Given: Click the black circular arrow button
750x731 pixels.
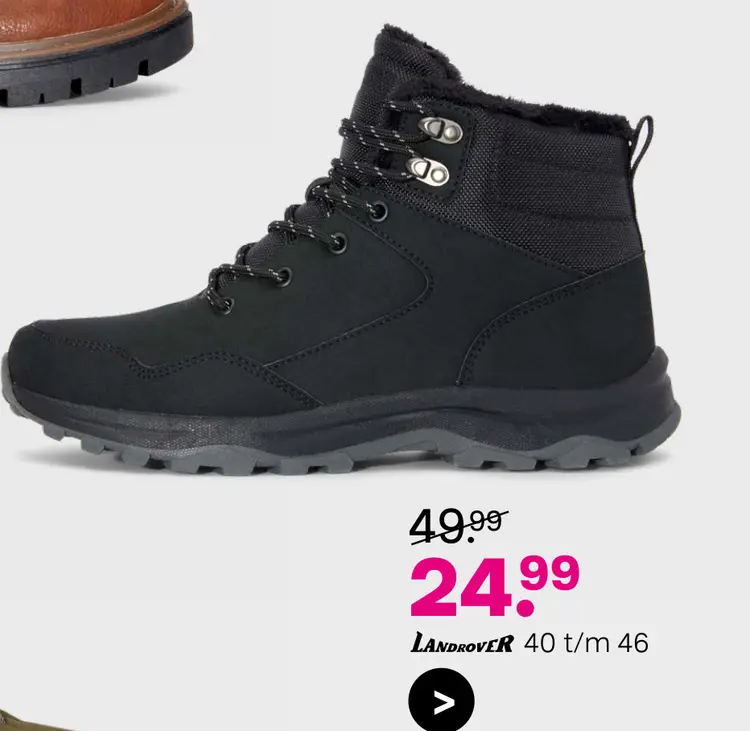Looking at the screenshot, I should (441, 701).
